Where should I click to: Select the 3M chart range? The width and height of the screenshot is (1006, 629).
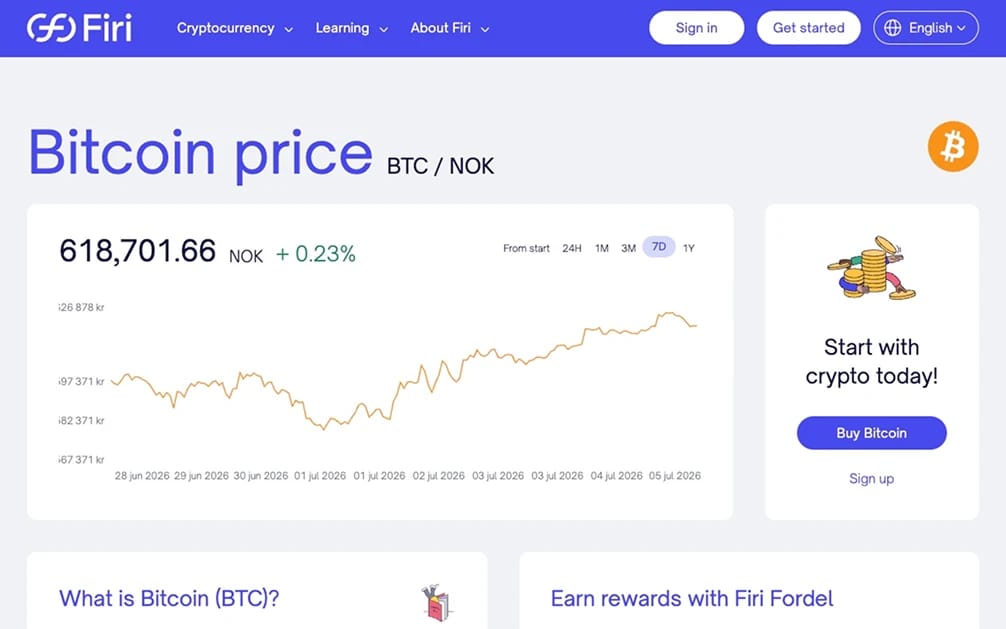click(628, 248)
